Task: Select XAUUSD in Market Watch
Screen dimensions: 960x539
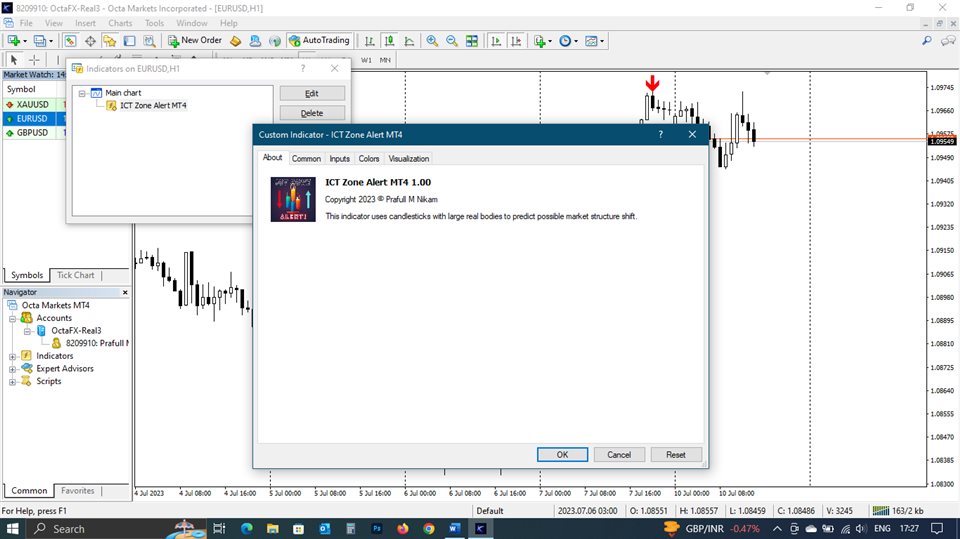Action: click(34, 104)
